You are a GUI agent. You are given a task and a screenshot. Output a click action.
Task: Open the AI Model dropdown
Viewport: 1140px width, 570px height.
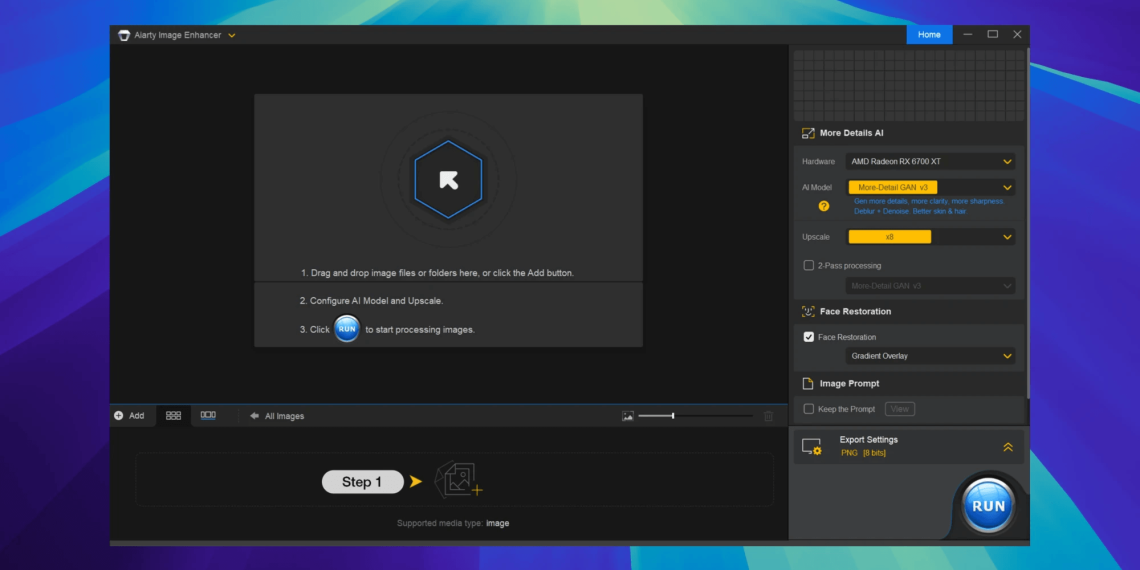point(930,187)
